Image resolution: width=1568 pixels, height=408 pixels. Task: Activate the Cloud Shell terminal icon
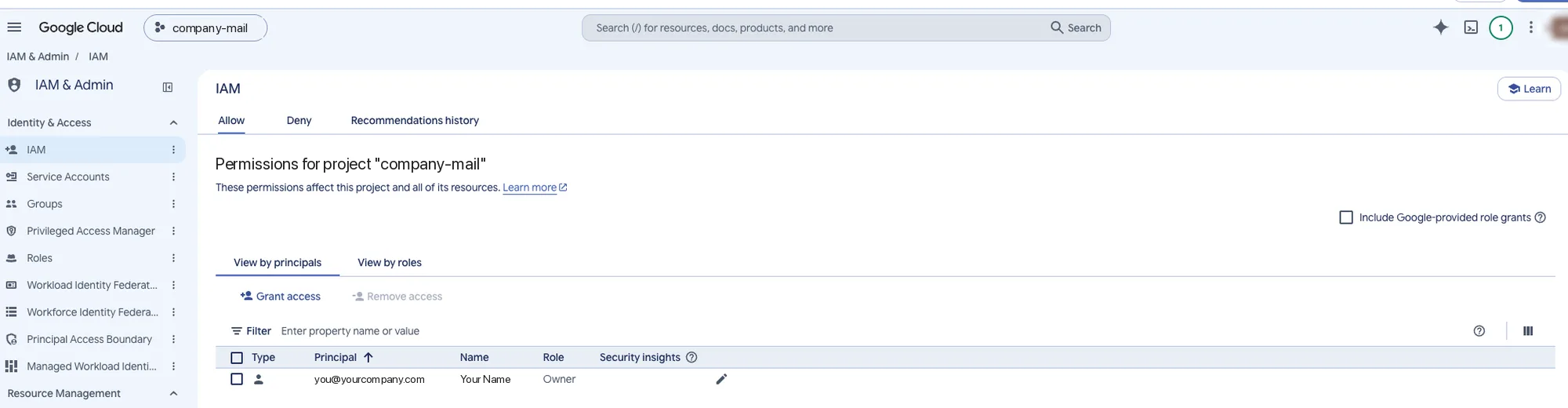1471,27
